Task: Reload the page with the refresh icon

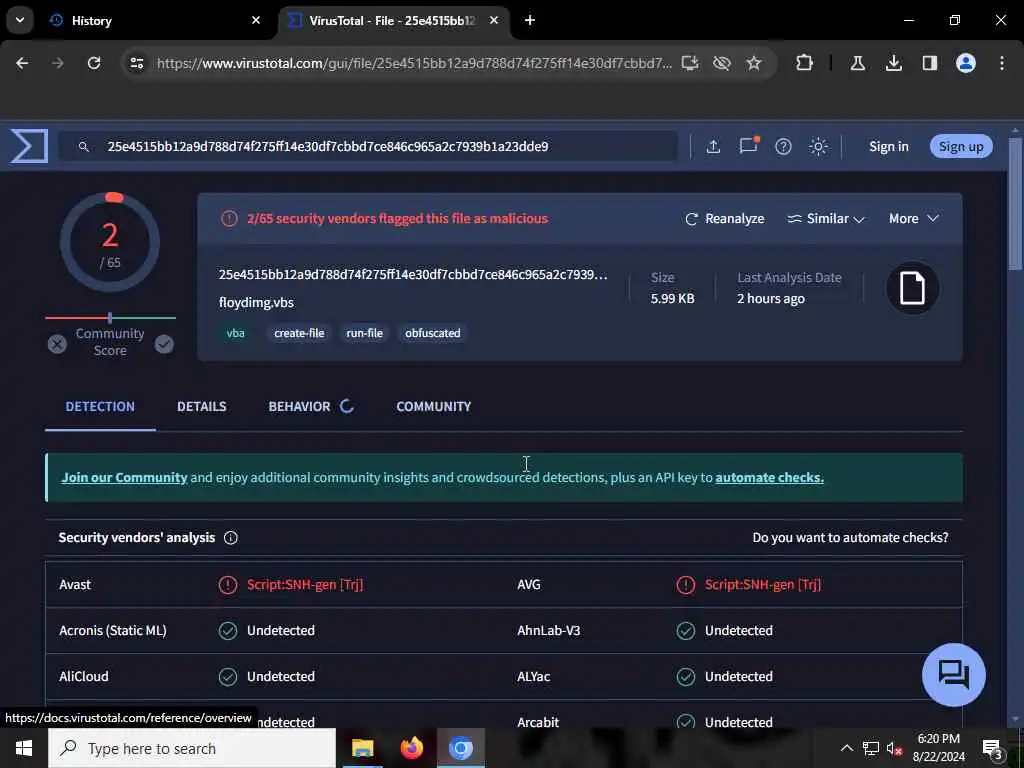Action: [x=94, y=63]
